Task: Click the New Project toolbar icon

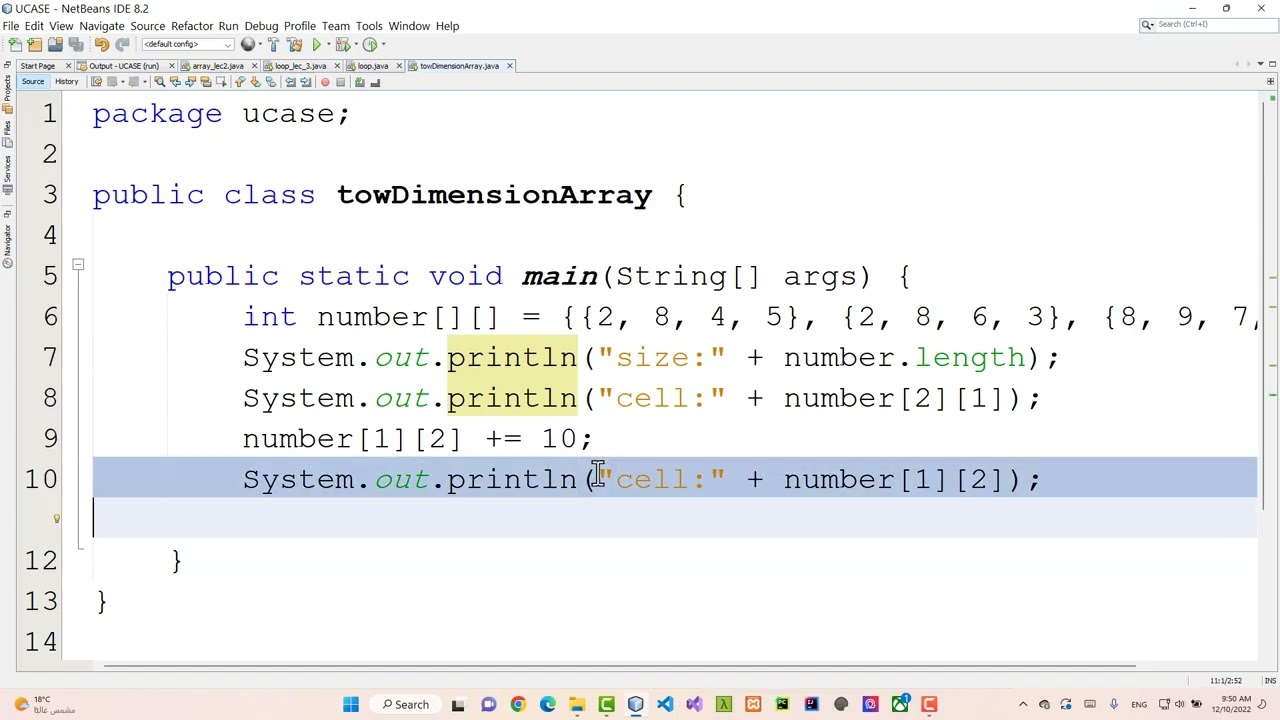Action: pos(35,44)
